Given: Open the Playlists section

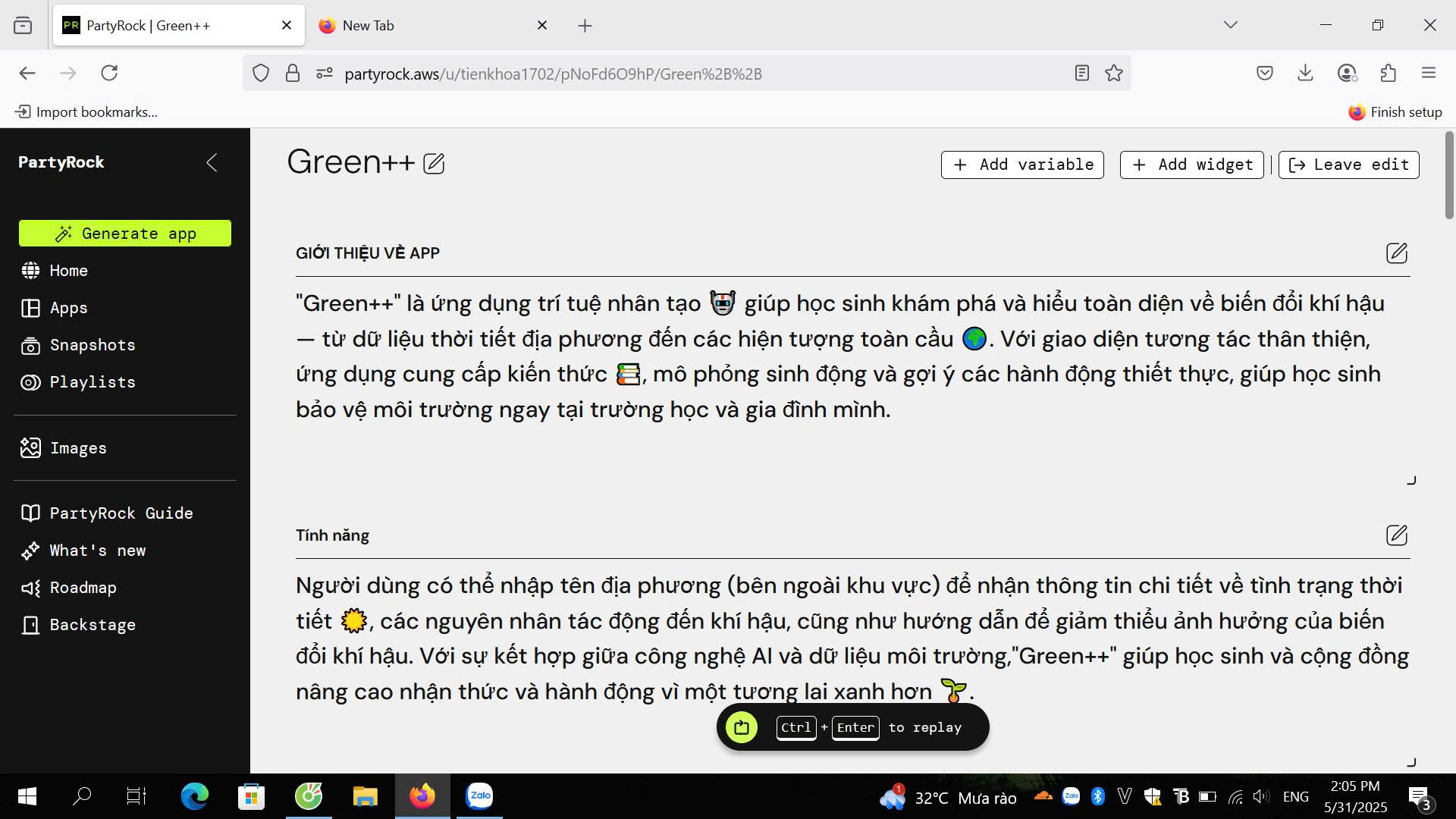Looking at the screenshot, I should coord(93,382).
